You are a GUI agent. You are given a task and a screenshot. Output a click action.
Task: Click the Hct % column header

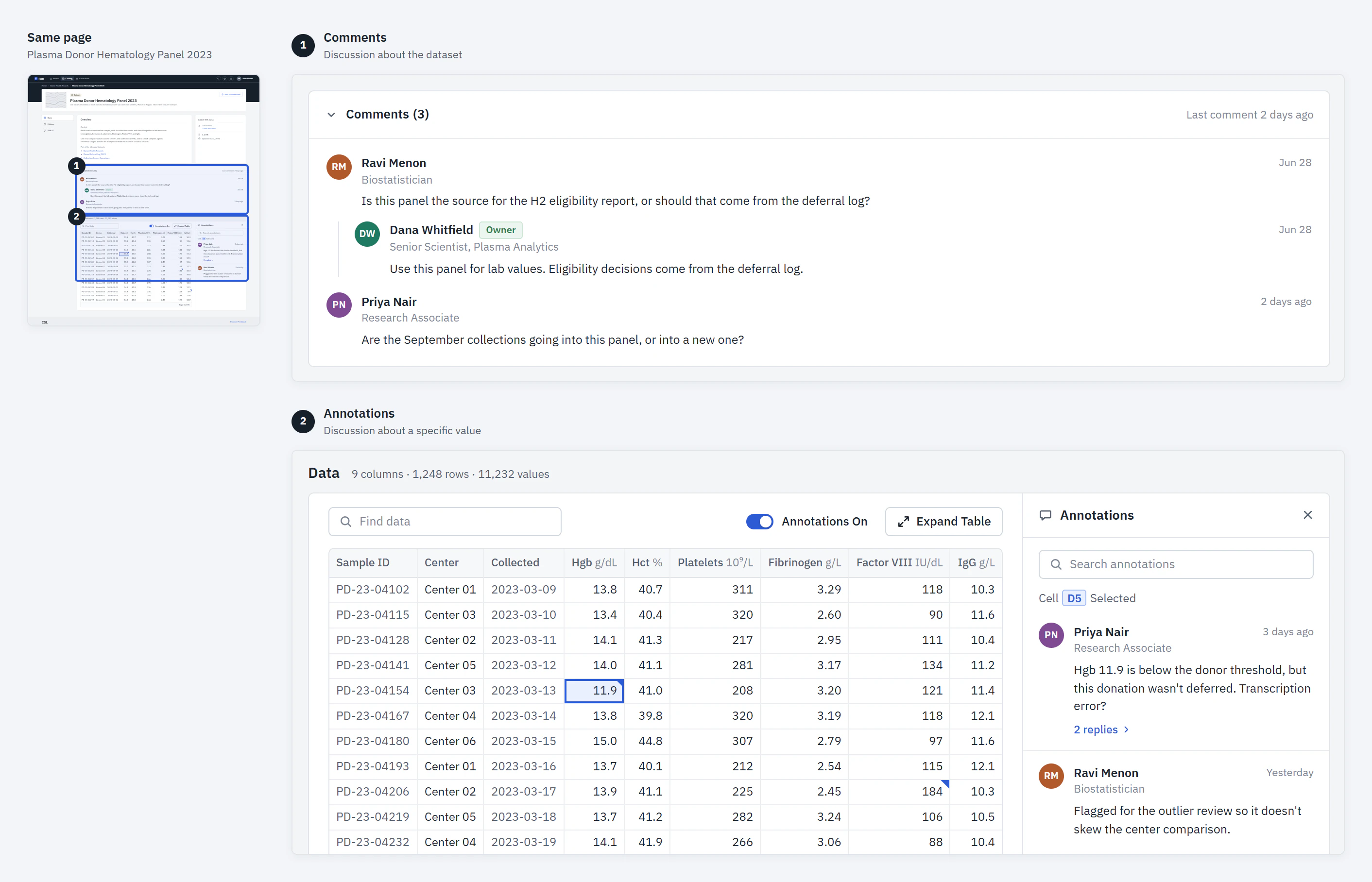point(647,562)
